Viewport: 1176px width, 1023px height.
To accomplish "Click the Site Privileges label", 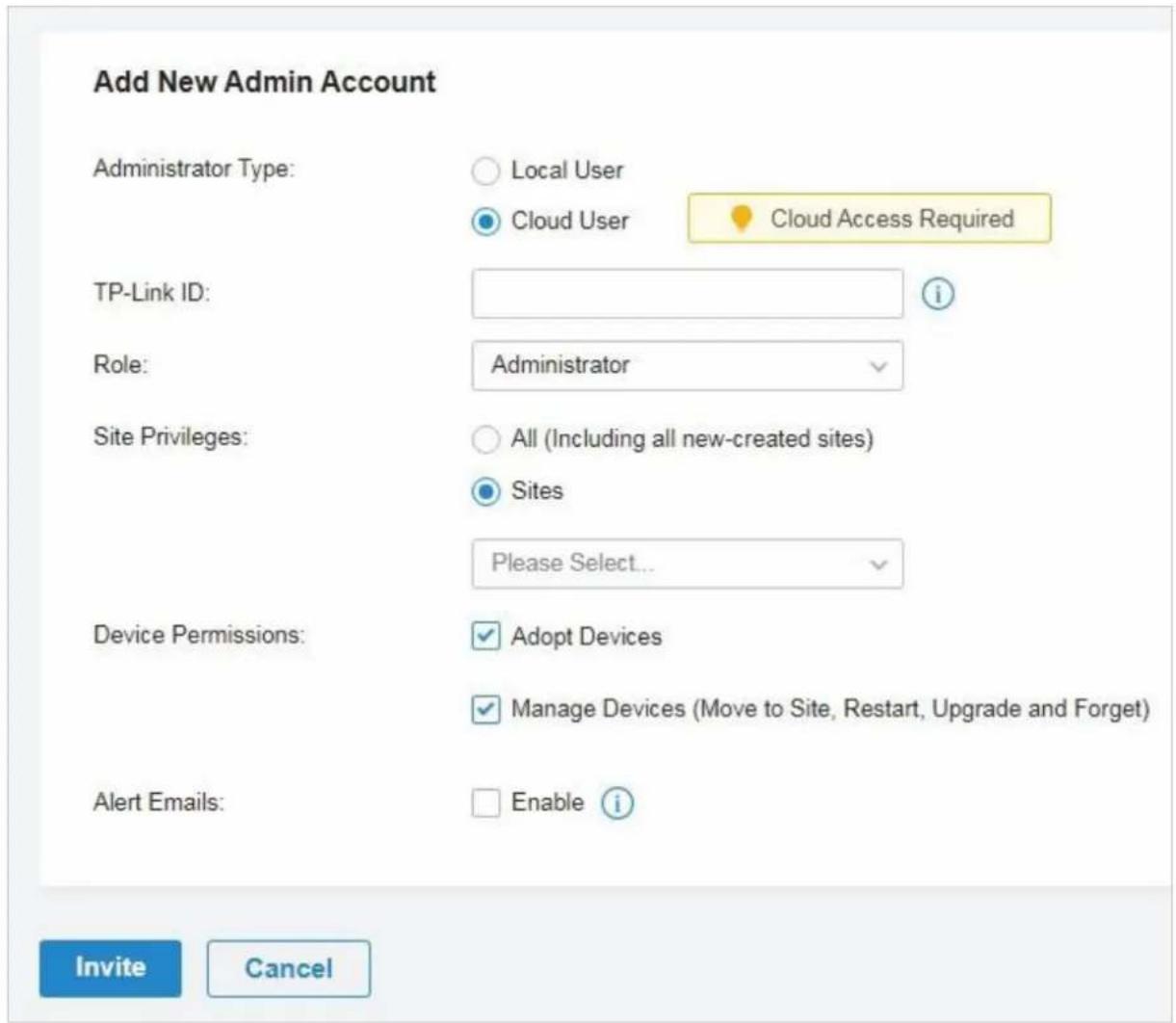I will [x=170, y=437].
